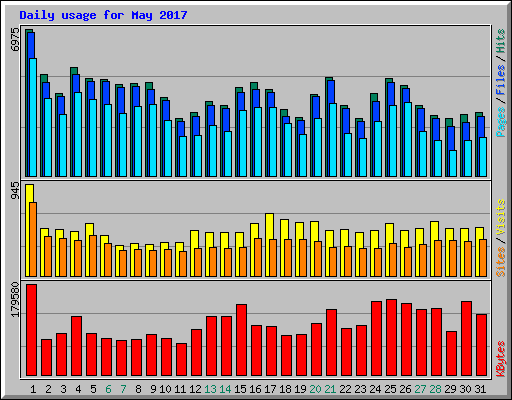
Task: Click the 6975 axis value
Action: tap(15, 40)
